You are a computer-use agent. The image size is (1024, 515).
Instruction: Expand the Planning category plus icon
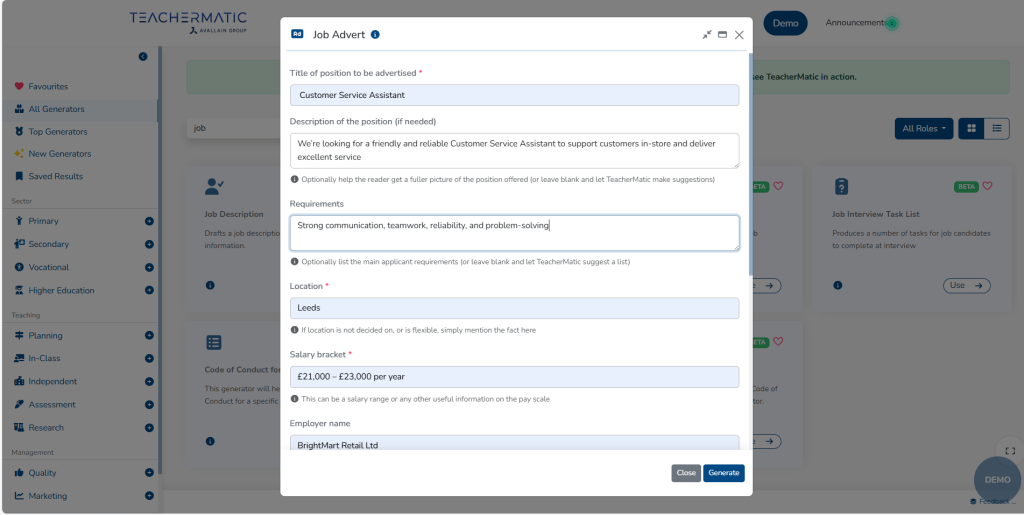point(150,336)
